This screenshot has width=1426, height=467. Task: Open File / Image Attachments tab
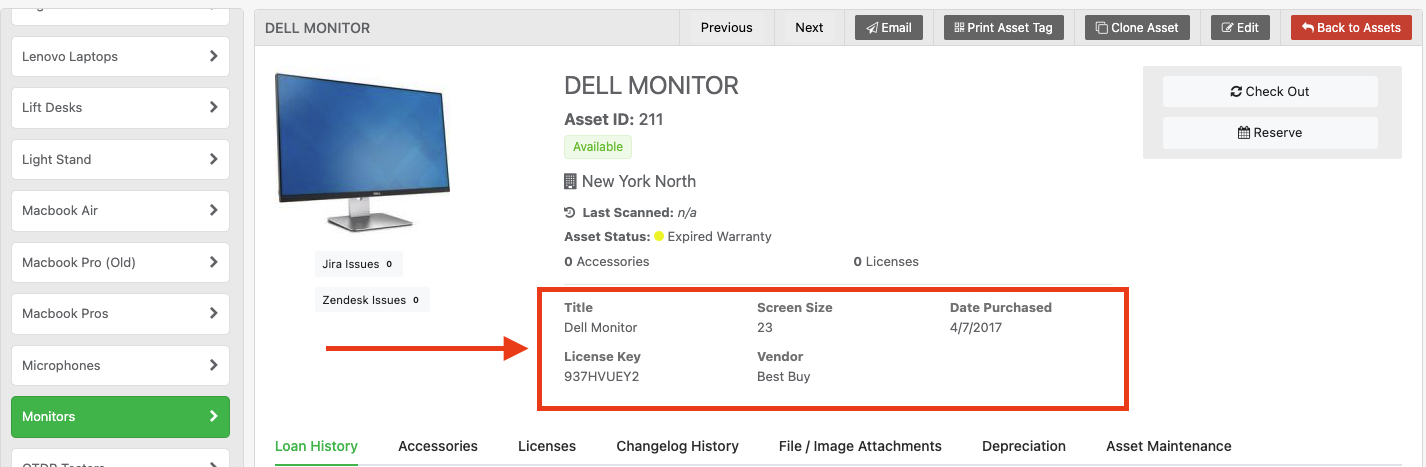(x=860, y=446)
